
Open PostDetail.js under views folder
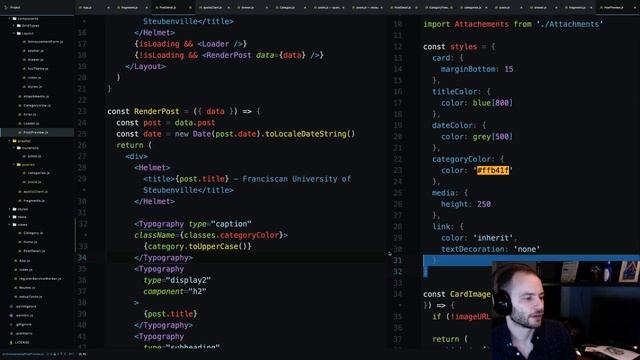pyautogui.click(x=34, y=251)
